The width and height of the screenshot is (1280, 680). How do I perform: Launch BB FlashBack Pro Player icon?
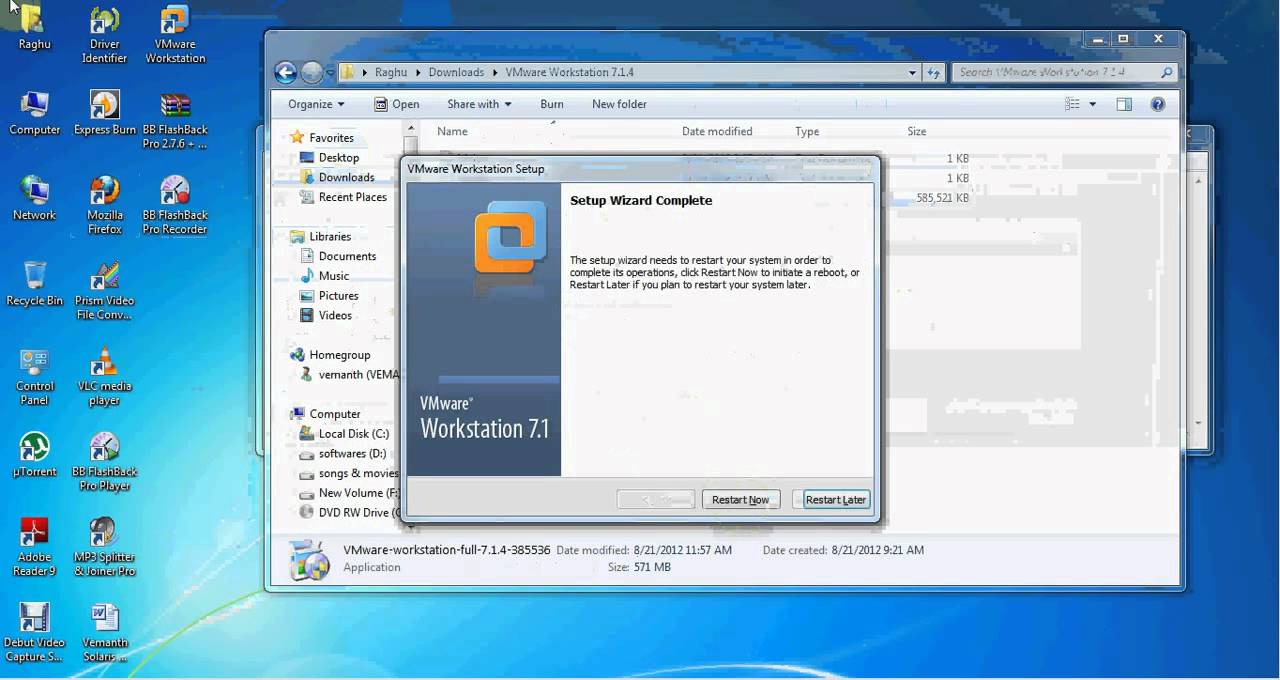coord(104,462)
